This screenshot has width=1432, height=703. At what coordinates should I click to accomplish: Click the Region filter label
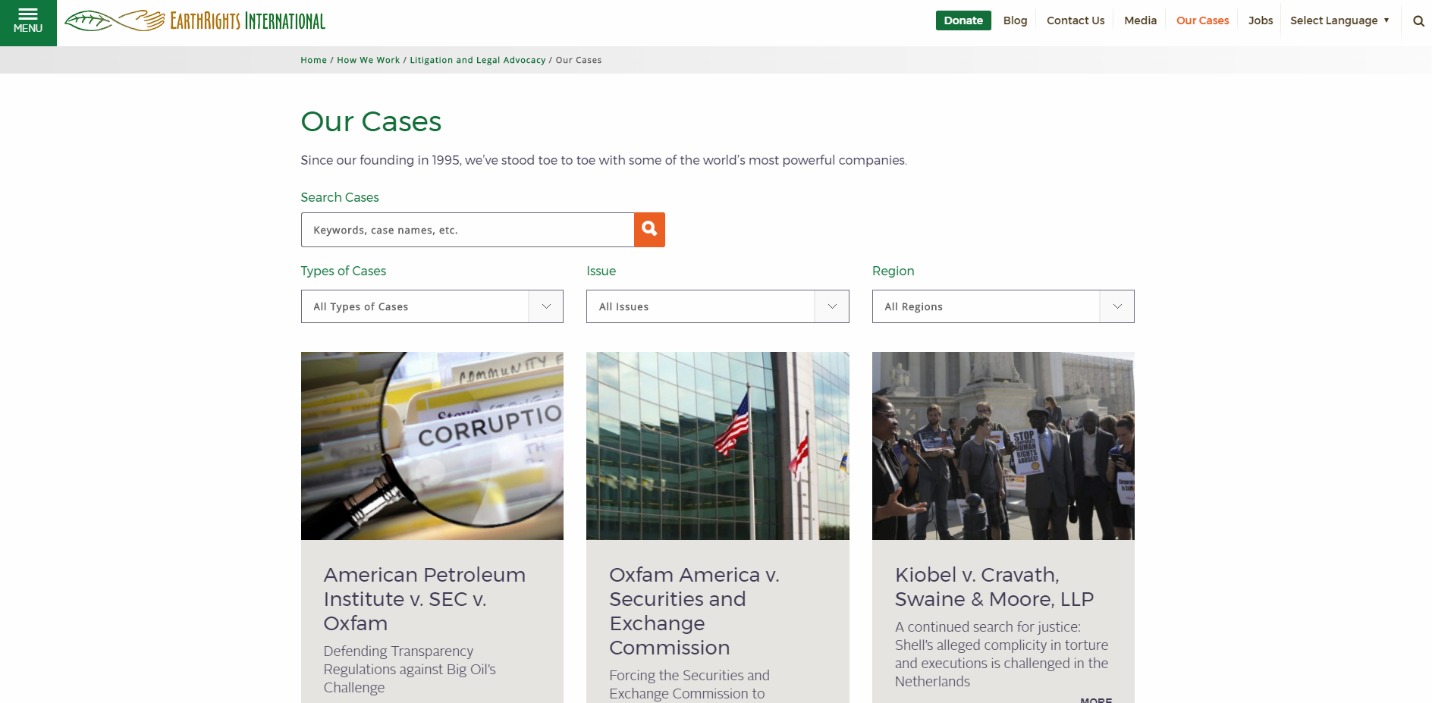coord(893,271)
